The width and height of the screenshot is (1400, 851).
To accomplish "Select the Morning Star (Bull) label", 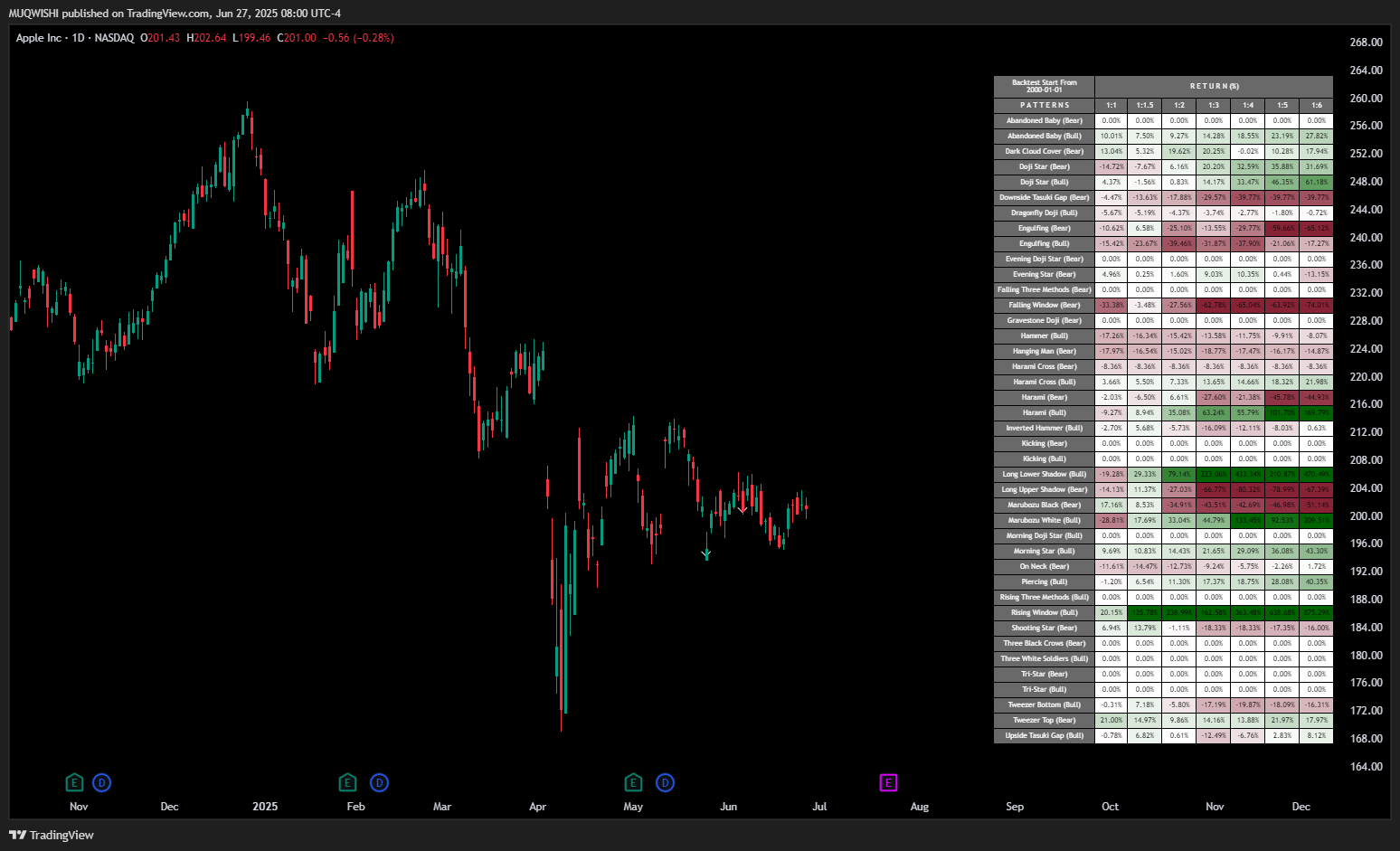I will 1045,552.
